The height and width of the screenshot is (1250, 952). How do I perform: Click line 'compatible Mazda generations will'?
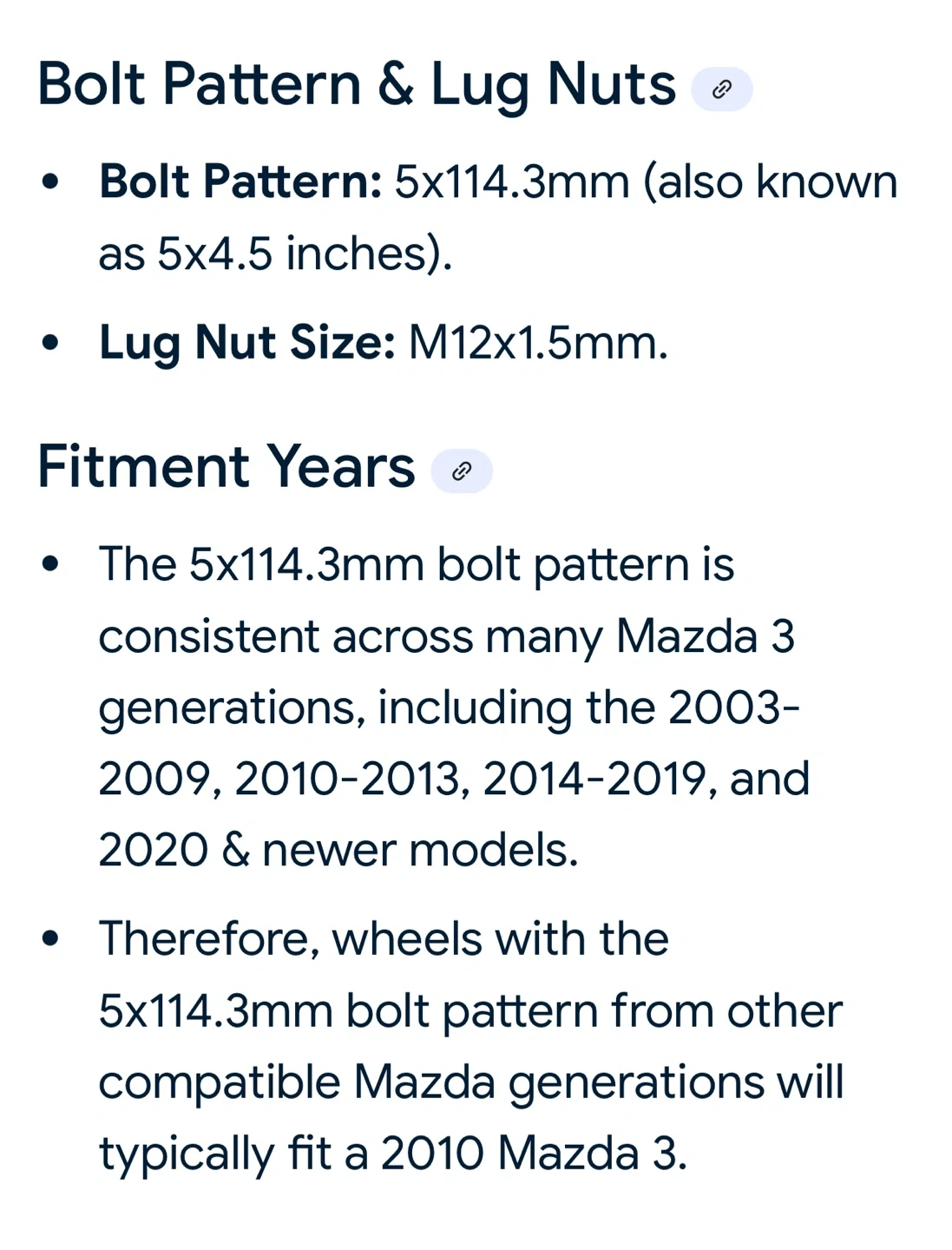(x=471, y=1082)
